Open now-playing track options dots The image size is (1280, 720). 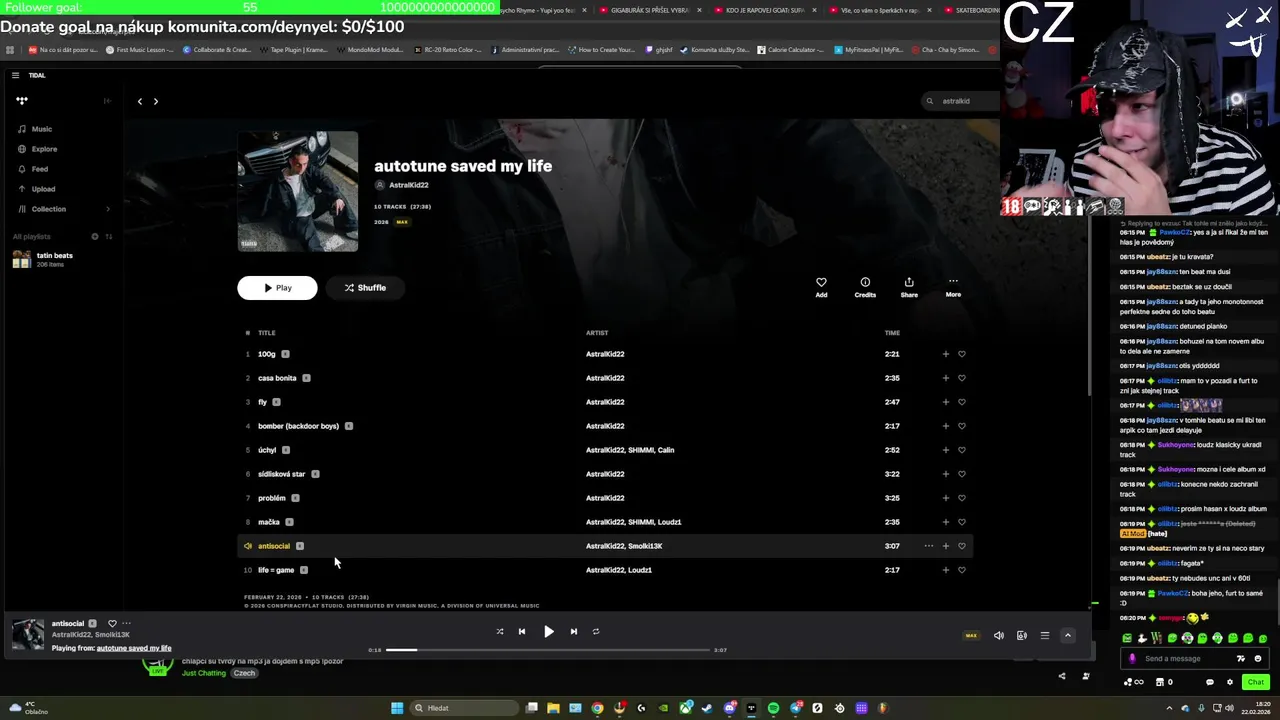pyautogui.click(x=126, y=624)
